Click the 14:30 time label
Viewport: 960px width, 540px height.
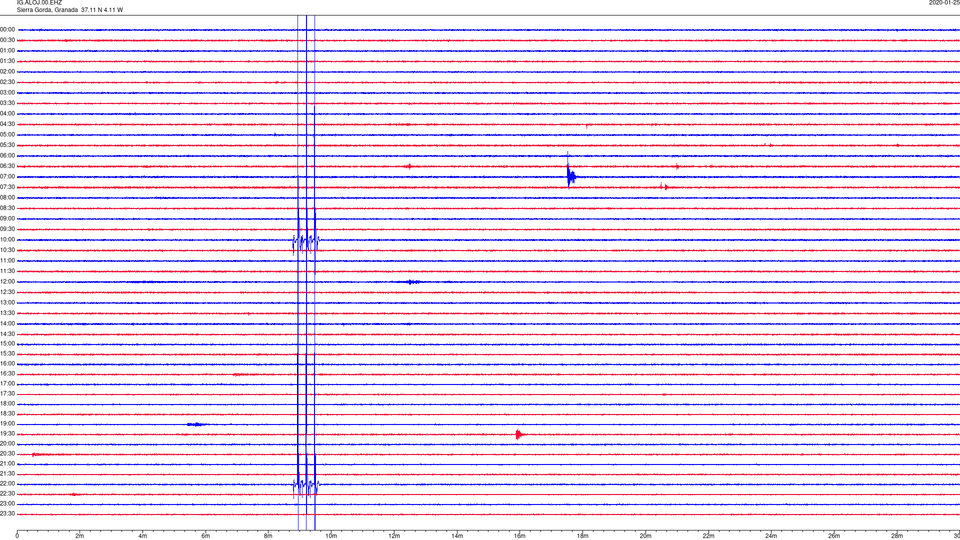point(7,334)
